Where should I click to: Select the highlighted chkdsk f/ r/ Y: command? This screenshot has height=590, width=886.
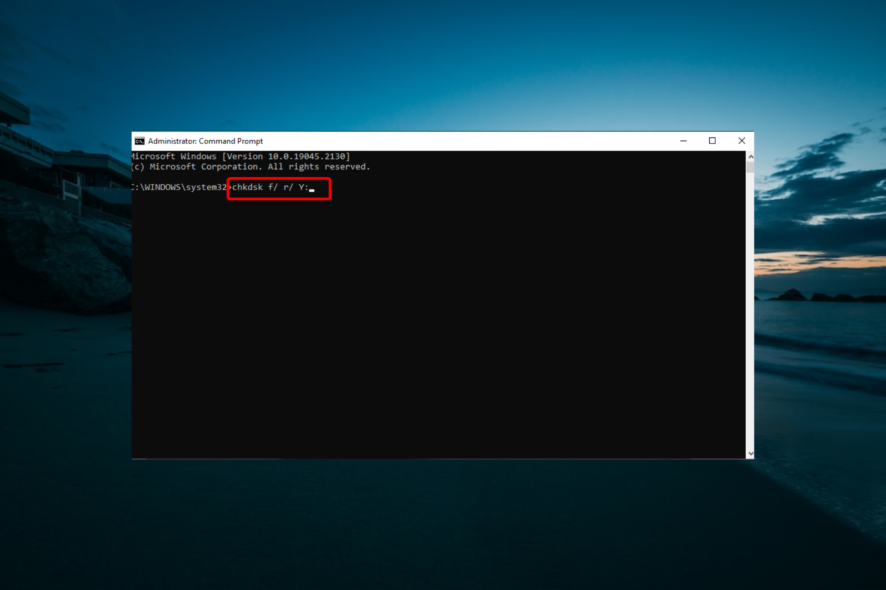(x=278, y=189)
